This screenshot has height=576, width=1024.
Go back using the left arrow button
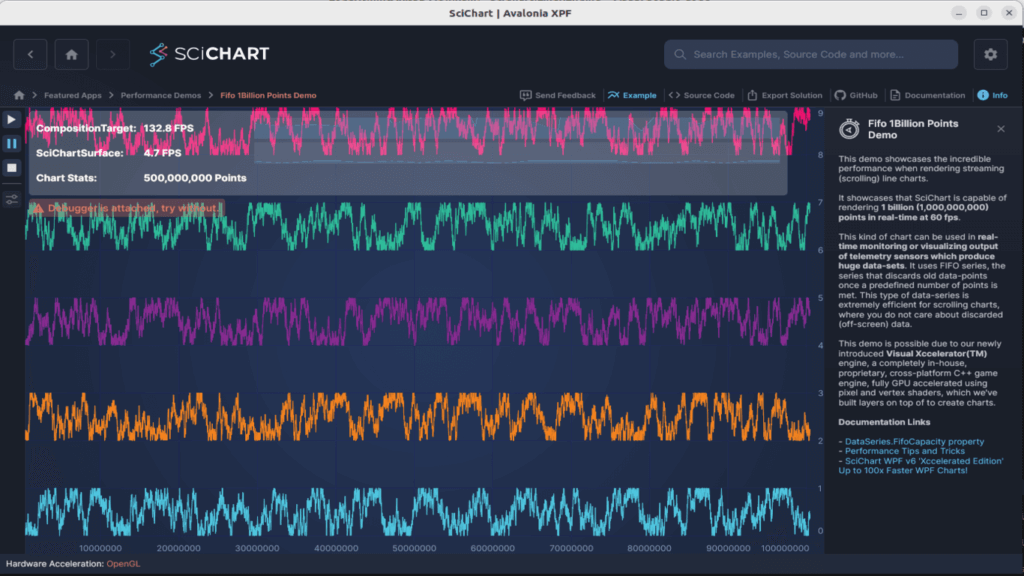(30, 54)
